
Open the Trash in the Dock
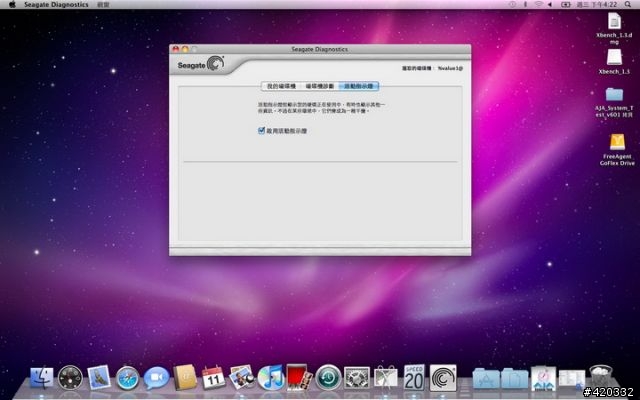[601, 377]
